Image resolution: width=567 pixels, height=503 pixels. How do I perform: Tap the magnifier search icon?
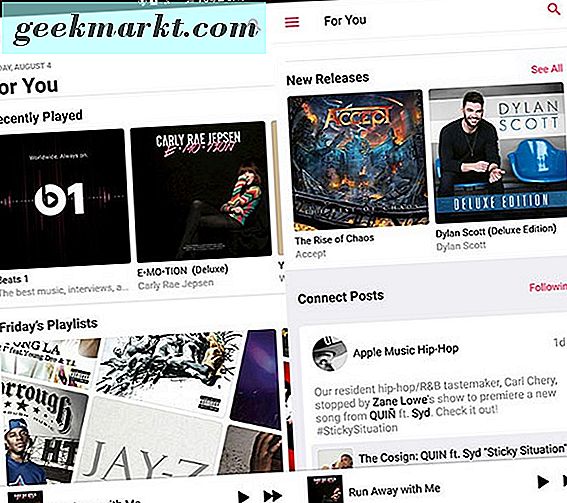coord(554,8)
